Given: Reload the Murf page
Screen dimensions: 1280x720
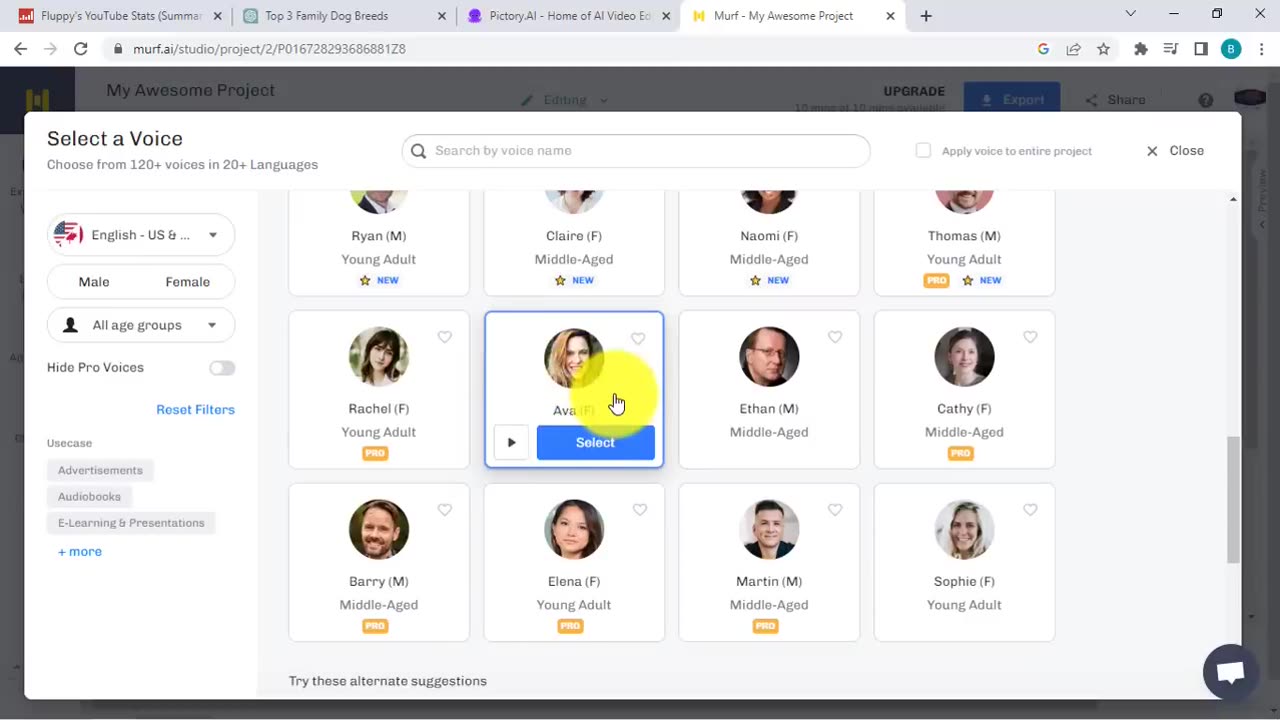Looking at the screenshot, I should click(80, 49).
